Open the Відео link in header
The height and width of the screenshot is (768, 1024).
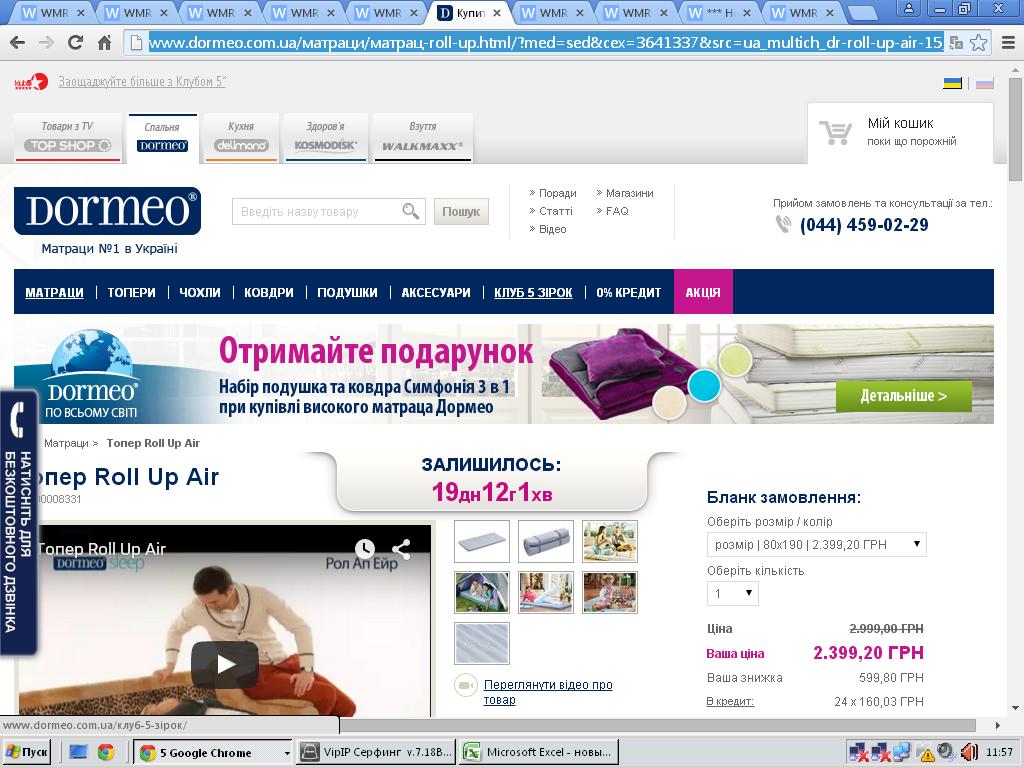552,229
